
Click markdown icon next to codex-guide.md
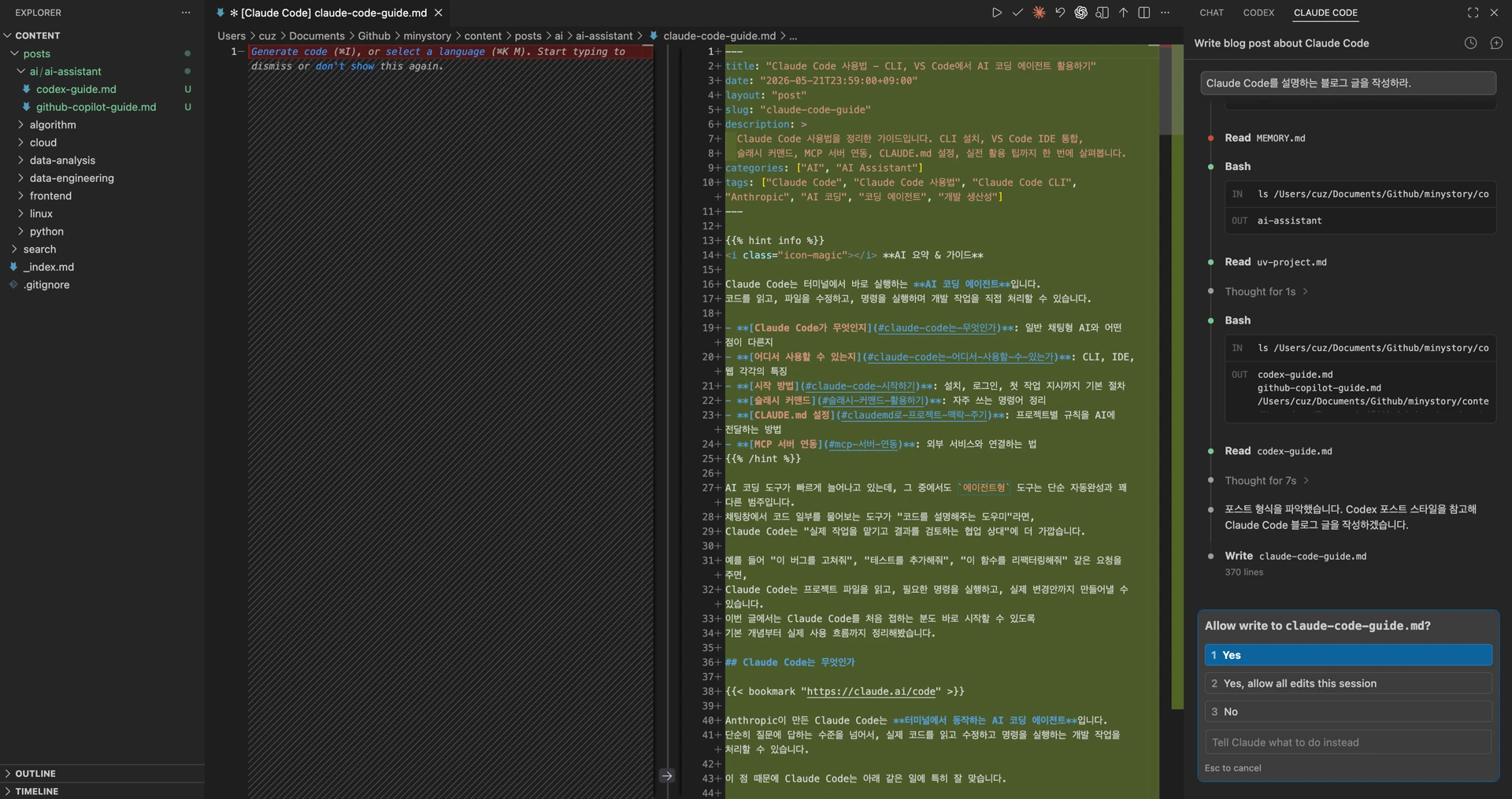point(26,89)
